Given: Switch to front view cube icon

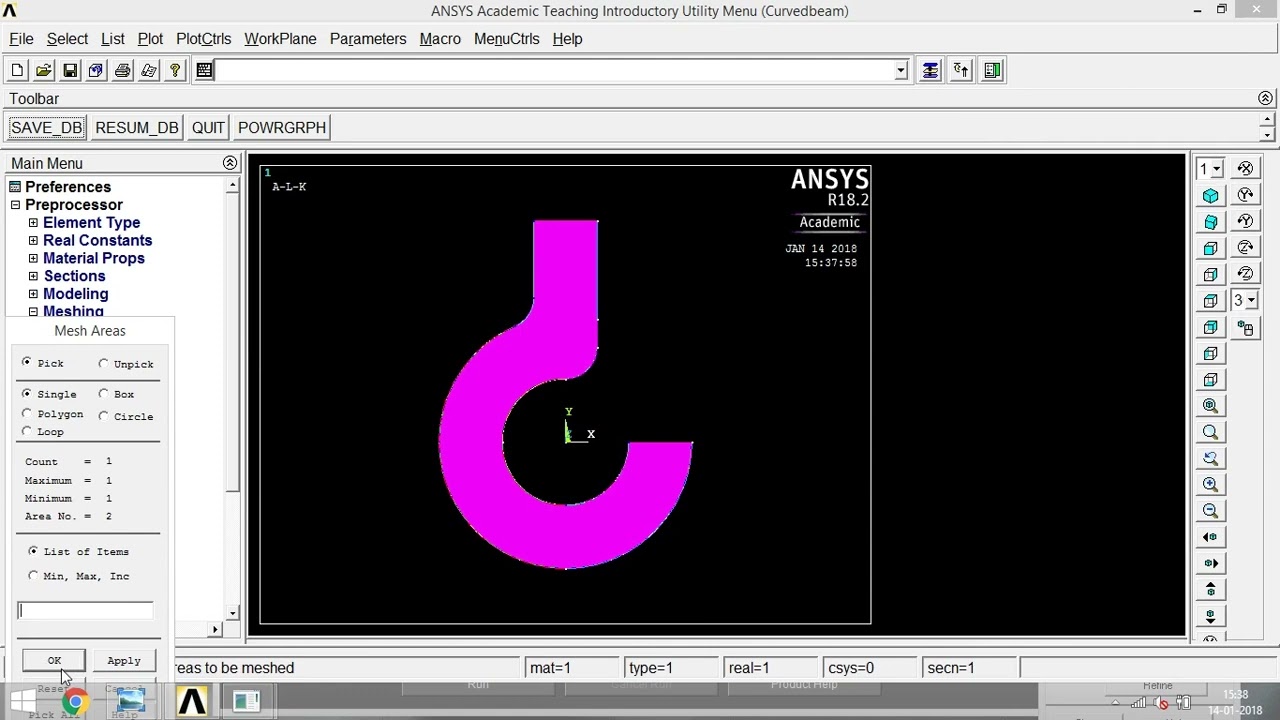Looking at the screenshot, I should [1211, 248].
